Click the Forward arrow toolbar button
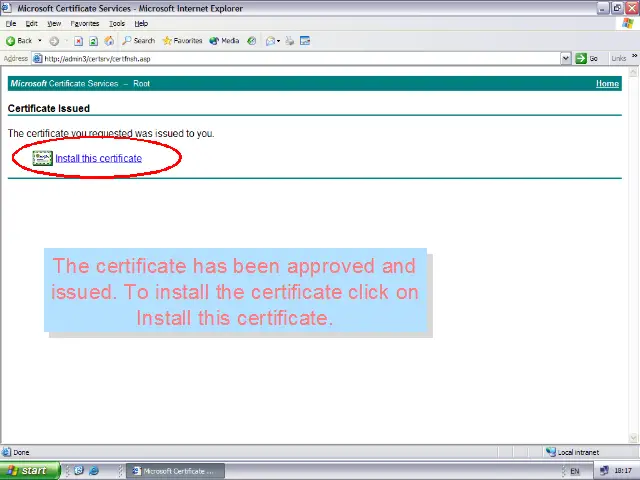 coord(54,41)
